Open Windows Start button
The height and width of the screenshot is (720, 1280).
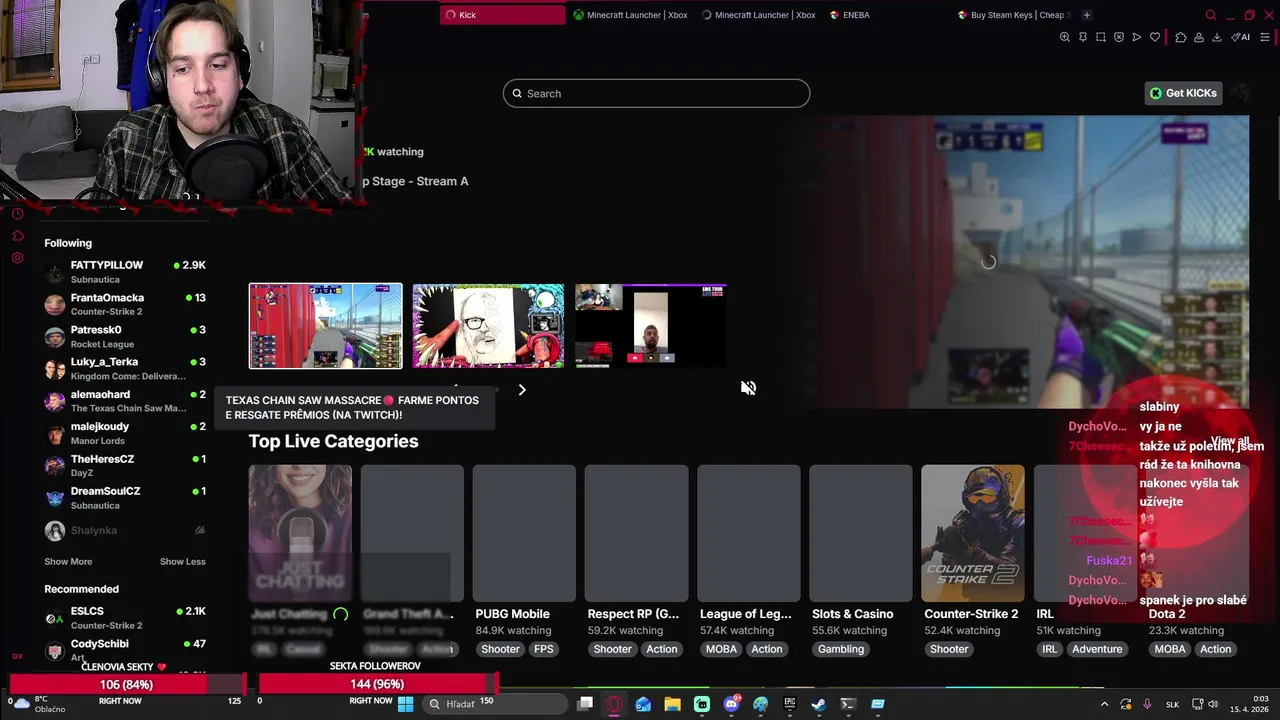coord(406,704)
